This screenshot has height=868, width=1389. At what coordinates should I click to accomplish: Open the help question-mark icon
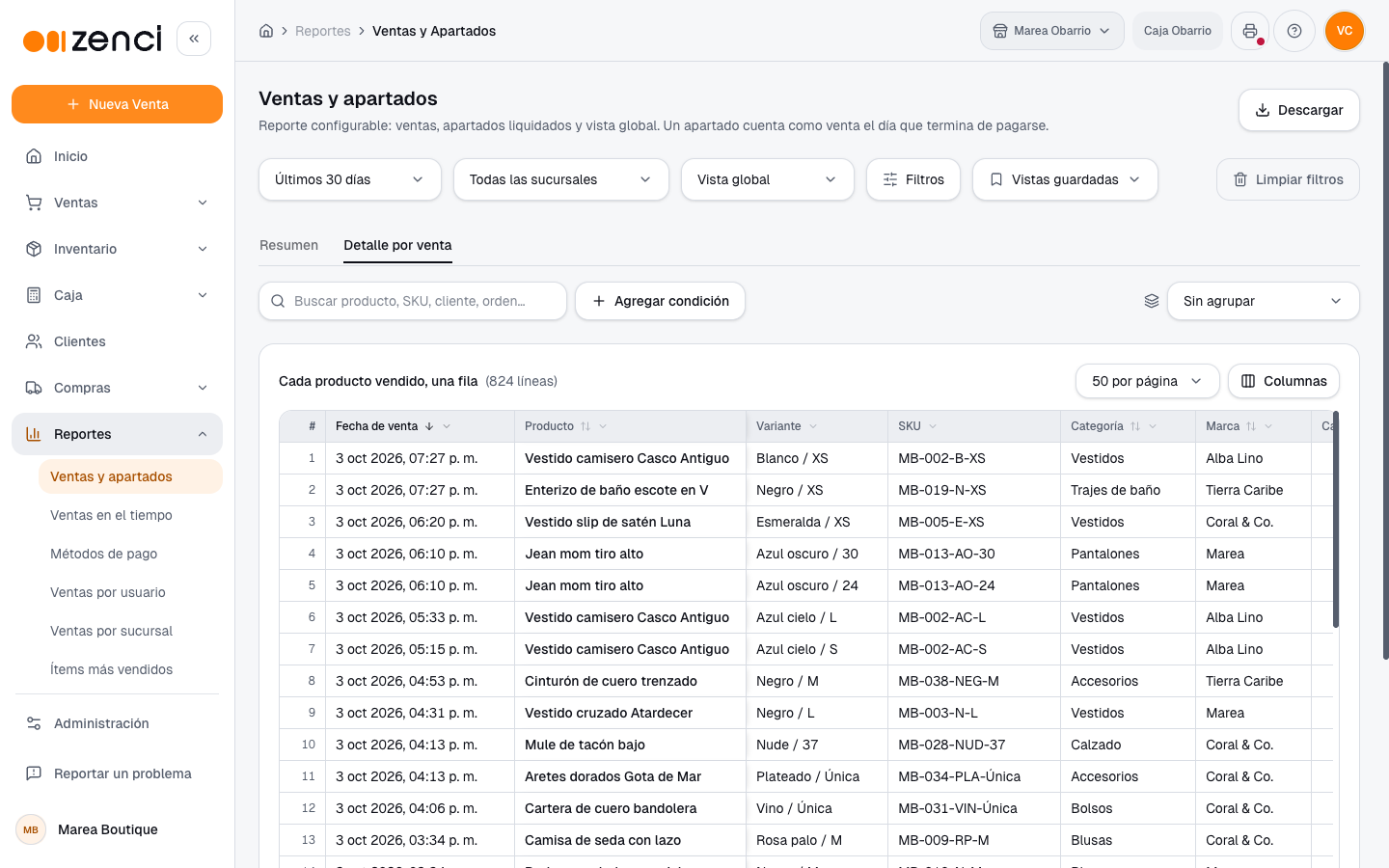coord(1294,31)
